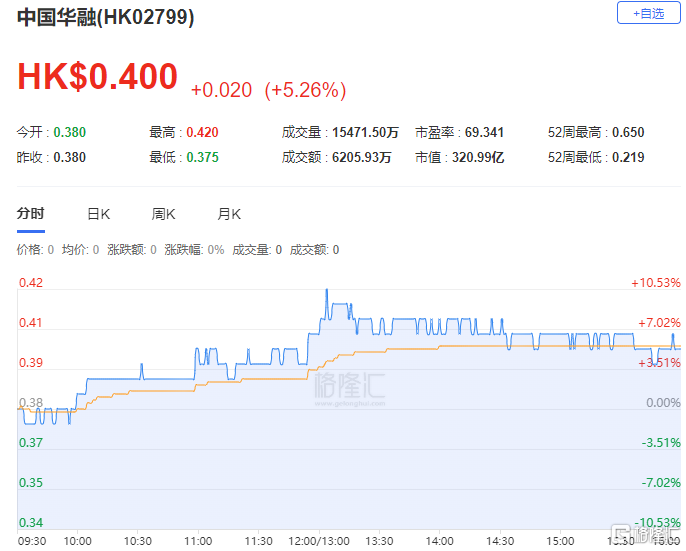Add stock via the +自选 button

coord(648,13)
